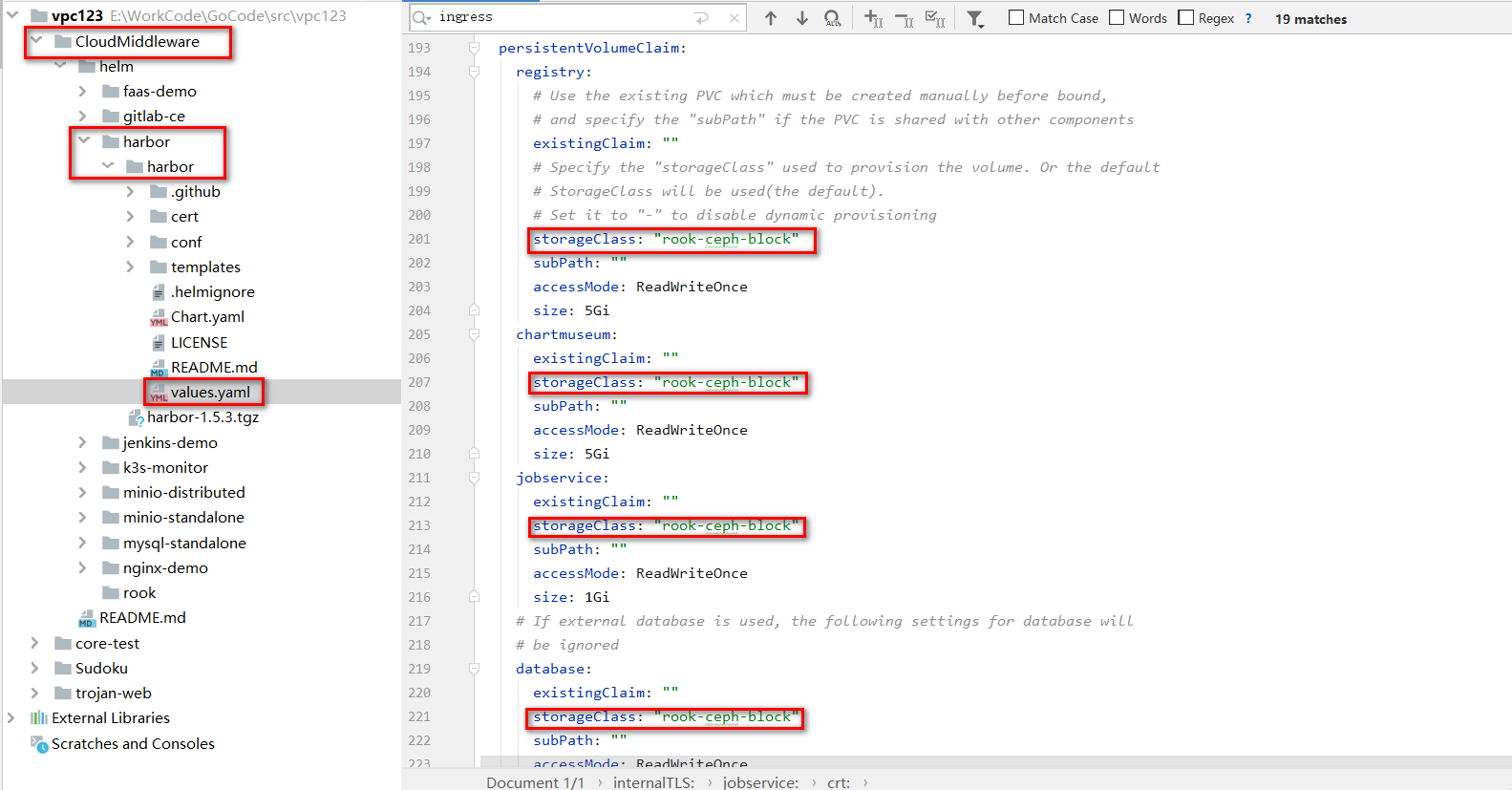Click the harbor-1.5.3.tgz archive icon
This screenshot has height=790, width=1512.
(136, 417)
